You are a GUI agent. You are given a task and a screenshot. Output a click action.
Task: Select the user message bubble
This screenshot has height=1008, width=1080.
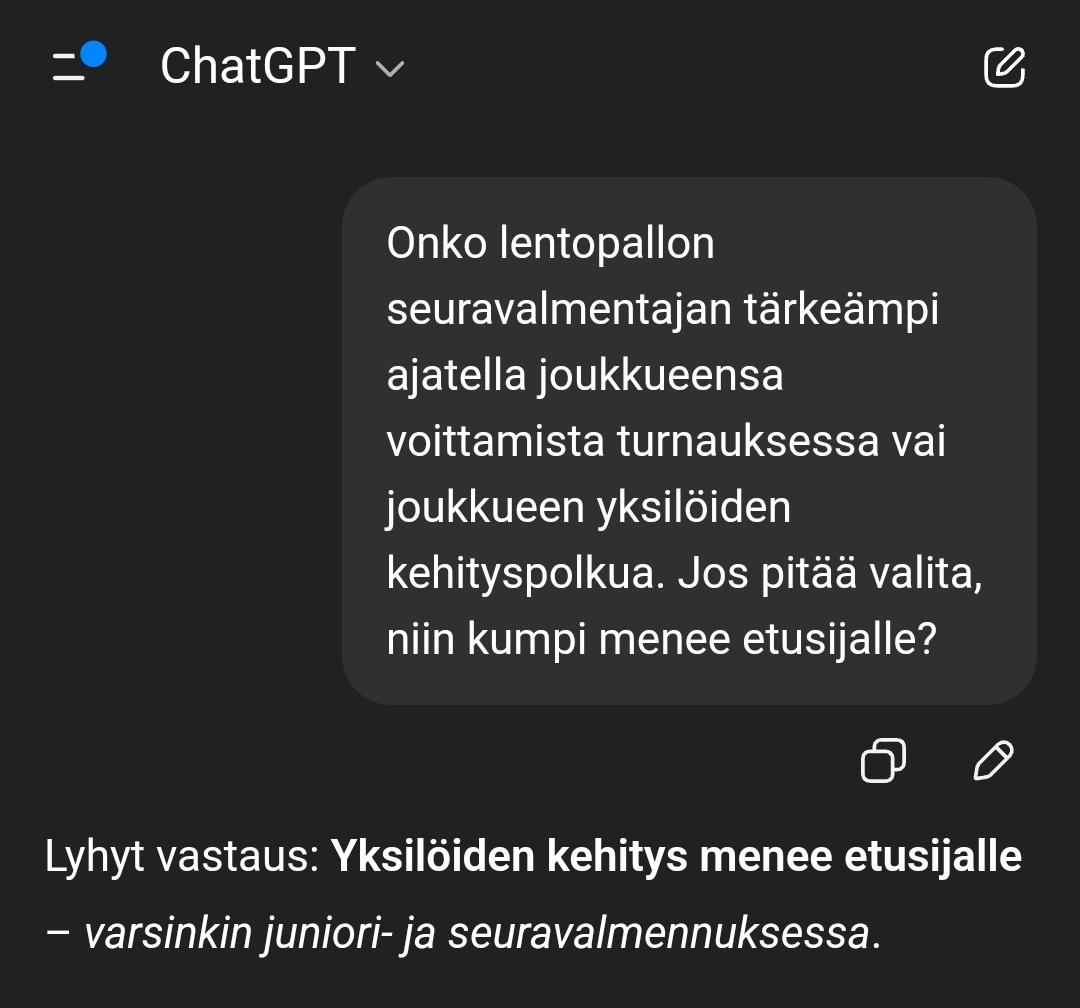(689, 441)
